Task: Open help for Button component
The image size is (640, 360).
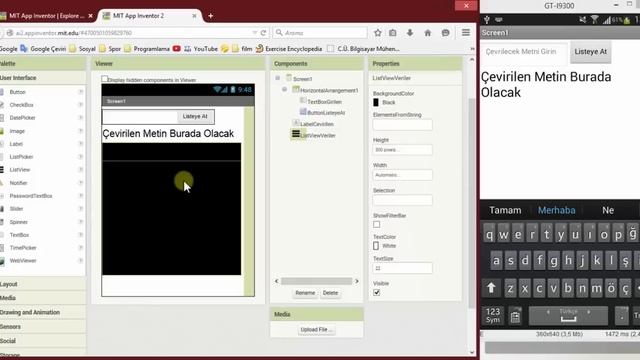Action: (x=81, y=92)
